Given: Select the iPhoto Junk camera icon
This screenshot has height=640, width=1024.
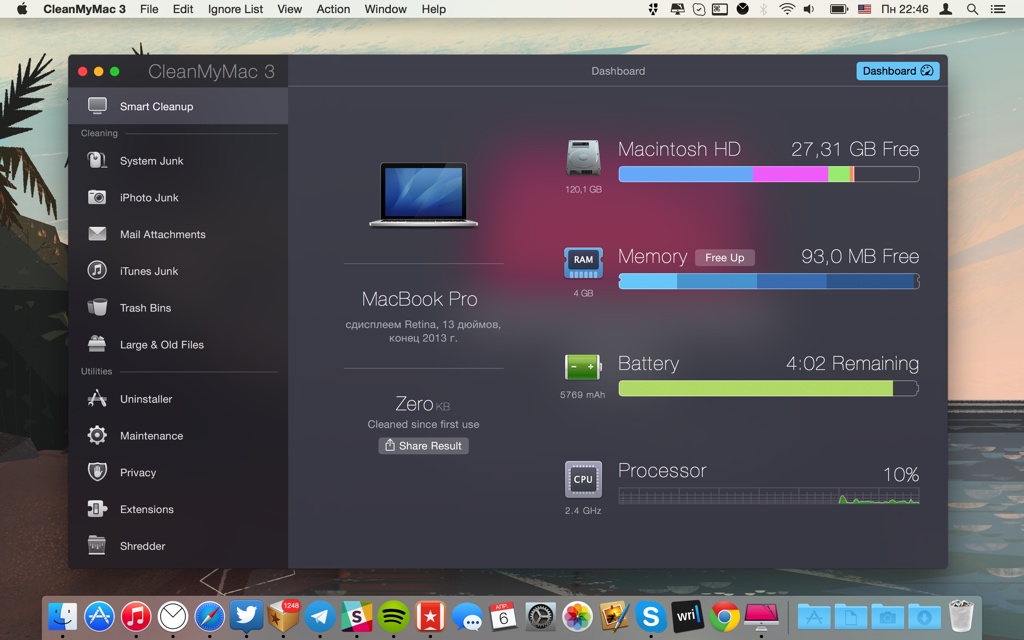Looking at the screenshot, I should 97,197.
